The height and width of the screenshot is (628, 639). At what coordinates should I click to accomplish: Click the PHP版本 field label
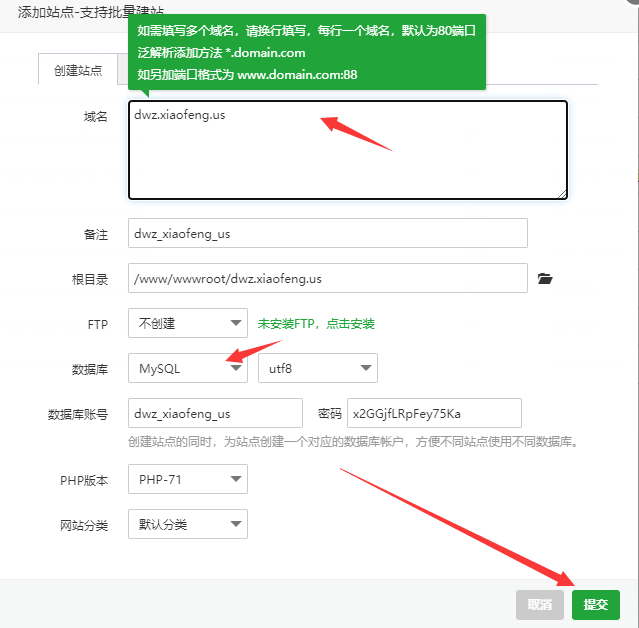(84, 481)
